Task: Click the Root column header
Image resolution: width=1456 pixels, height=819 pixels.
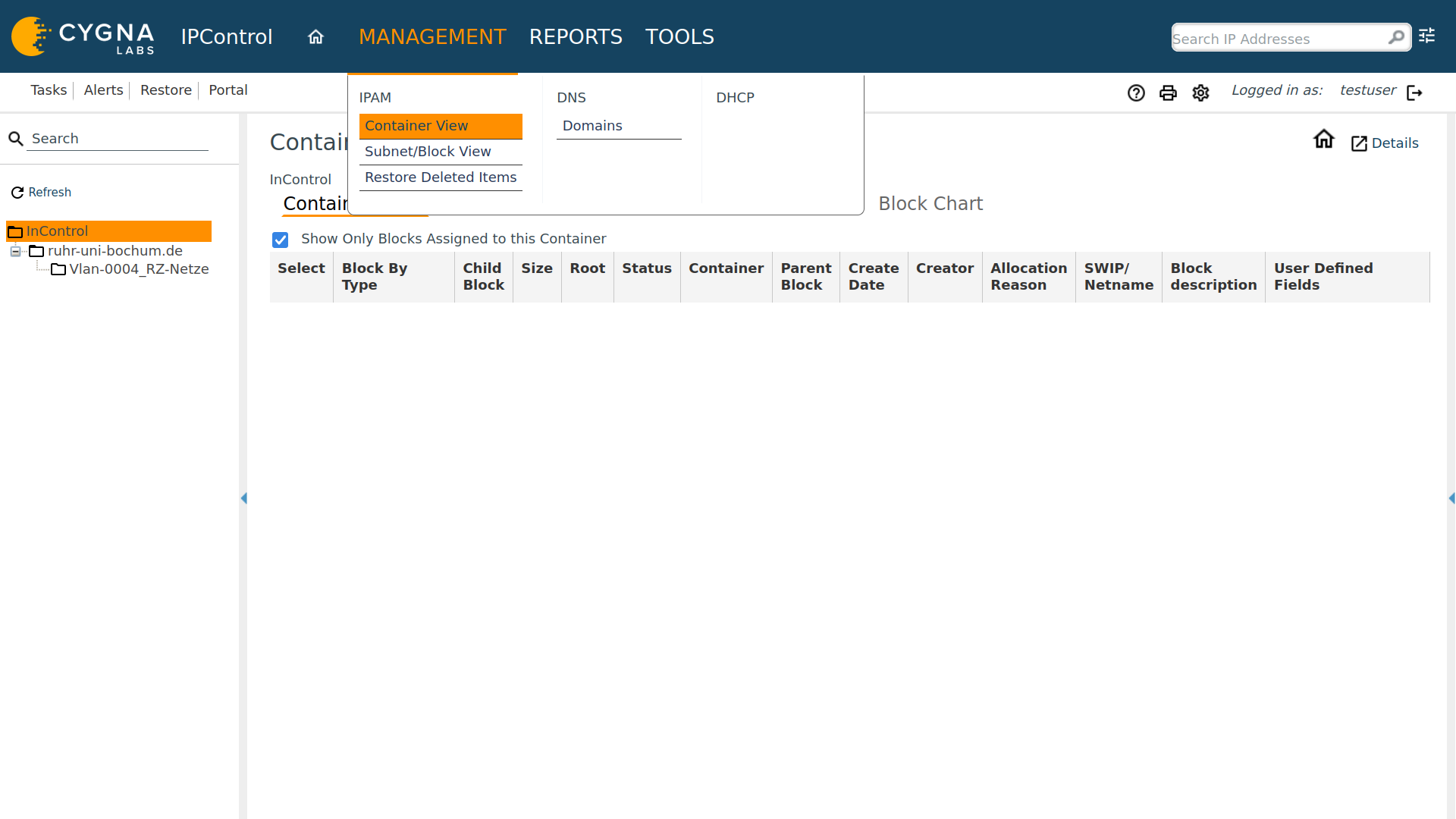Action: 588,277
